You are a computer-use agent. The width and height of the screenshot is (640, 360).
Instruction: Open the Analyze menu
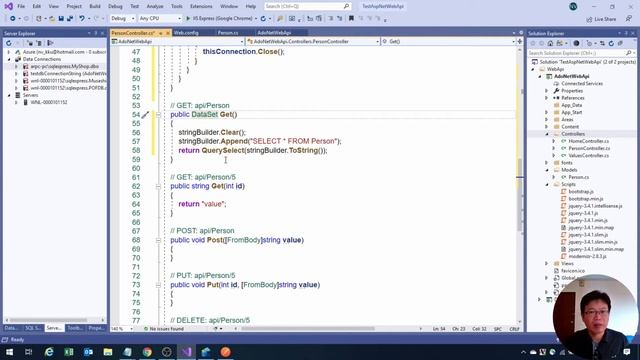pos(155,7)
